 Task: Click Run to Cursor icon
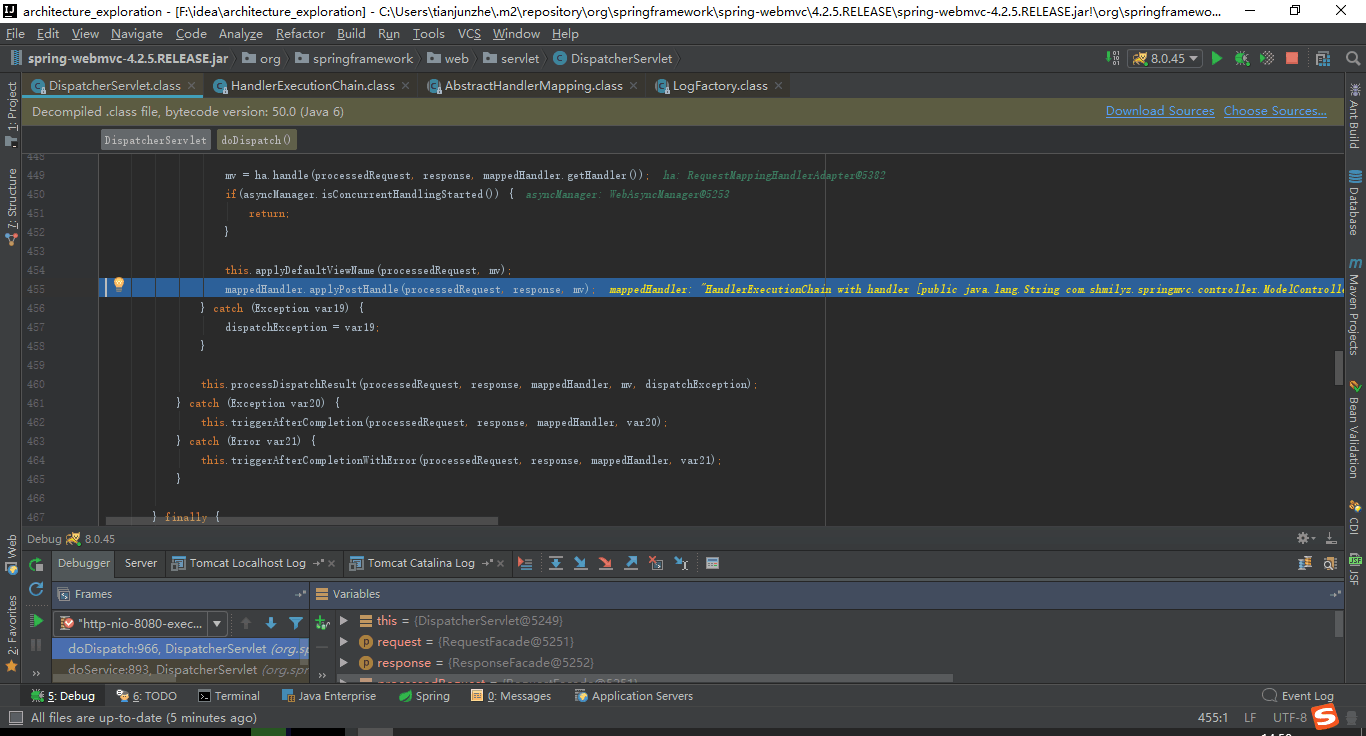(681, 563)
